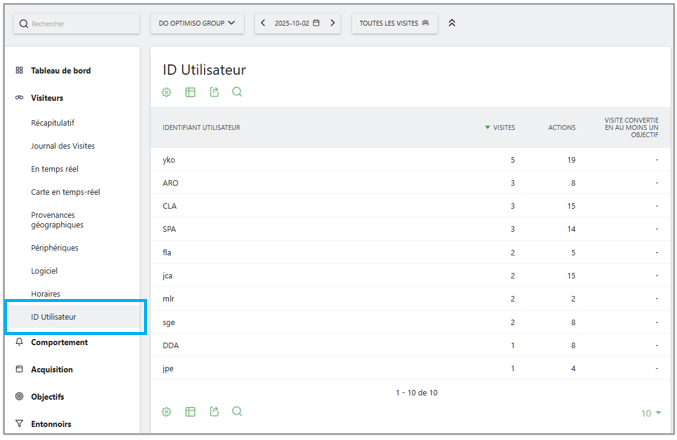Click the top table visualization icon
677x440 pixels.
(190, 92)
